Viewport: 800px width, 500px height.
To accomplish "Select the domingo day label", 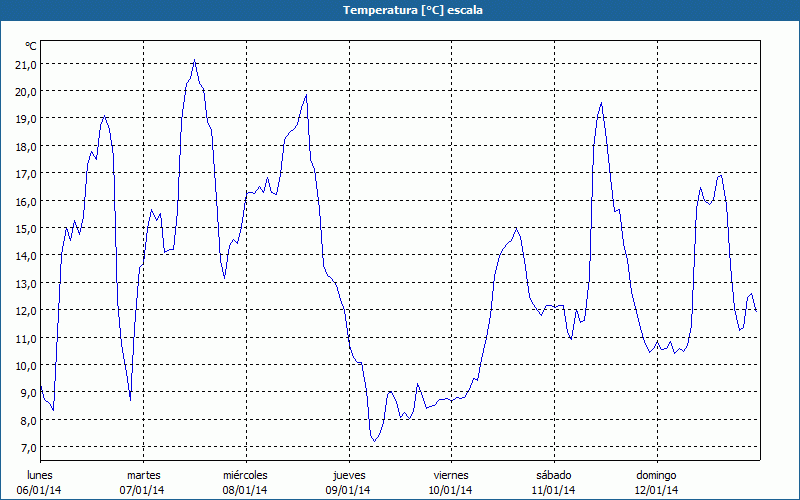I will pyautogui.click(x=656, y=475).
